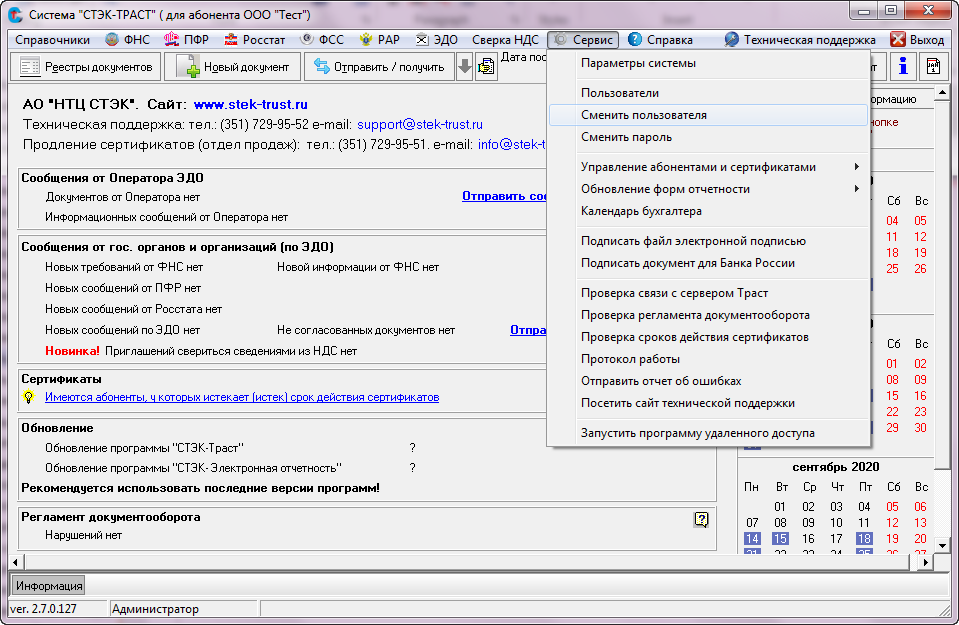
Task: Click the support@stek-trust.ru email link
Action: pyautogui.click(x=420, y=125)
